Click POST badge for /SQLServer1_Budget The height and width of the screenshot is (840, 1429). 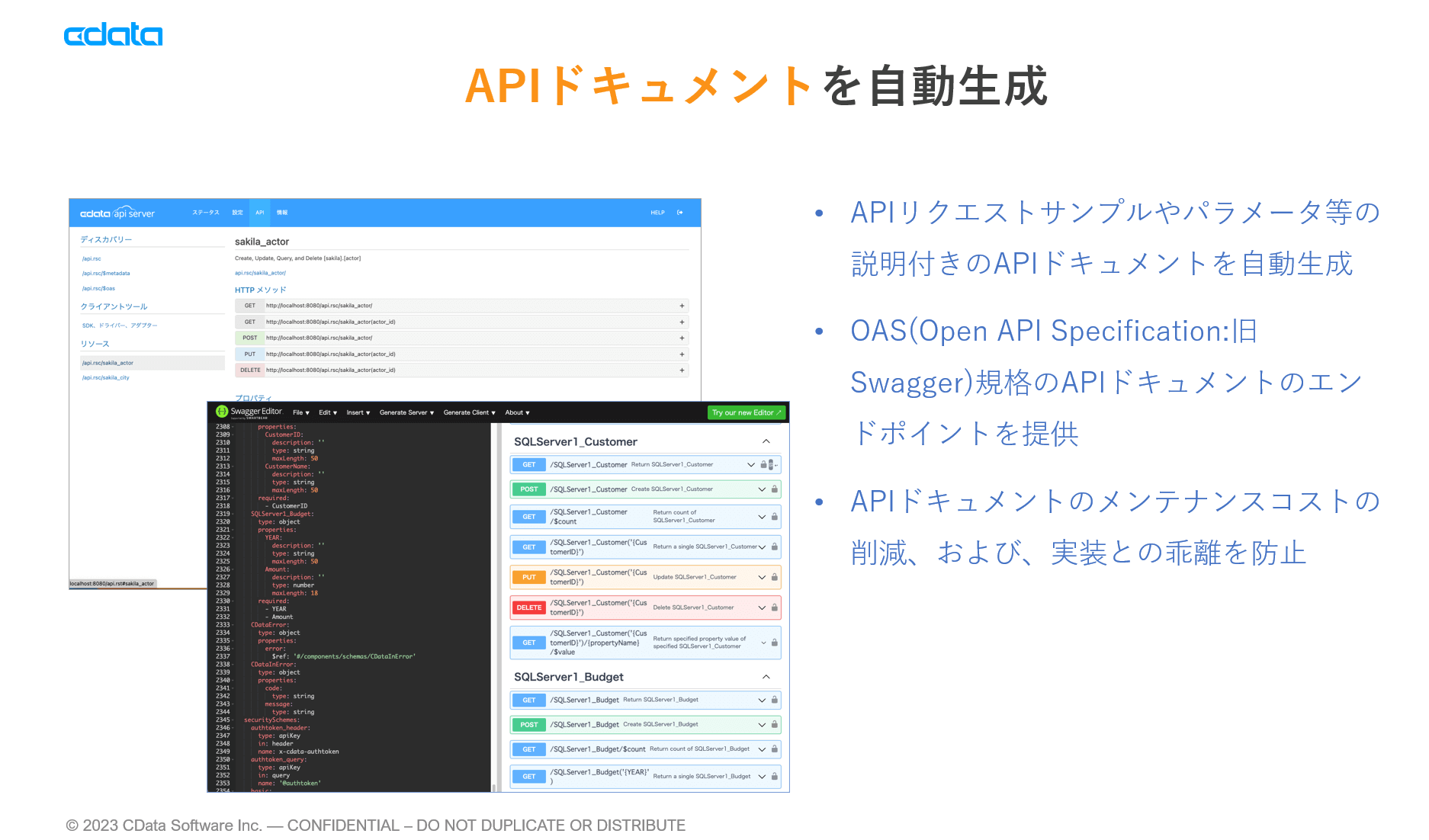click(529, 724)
